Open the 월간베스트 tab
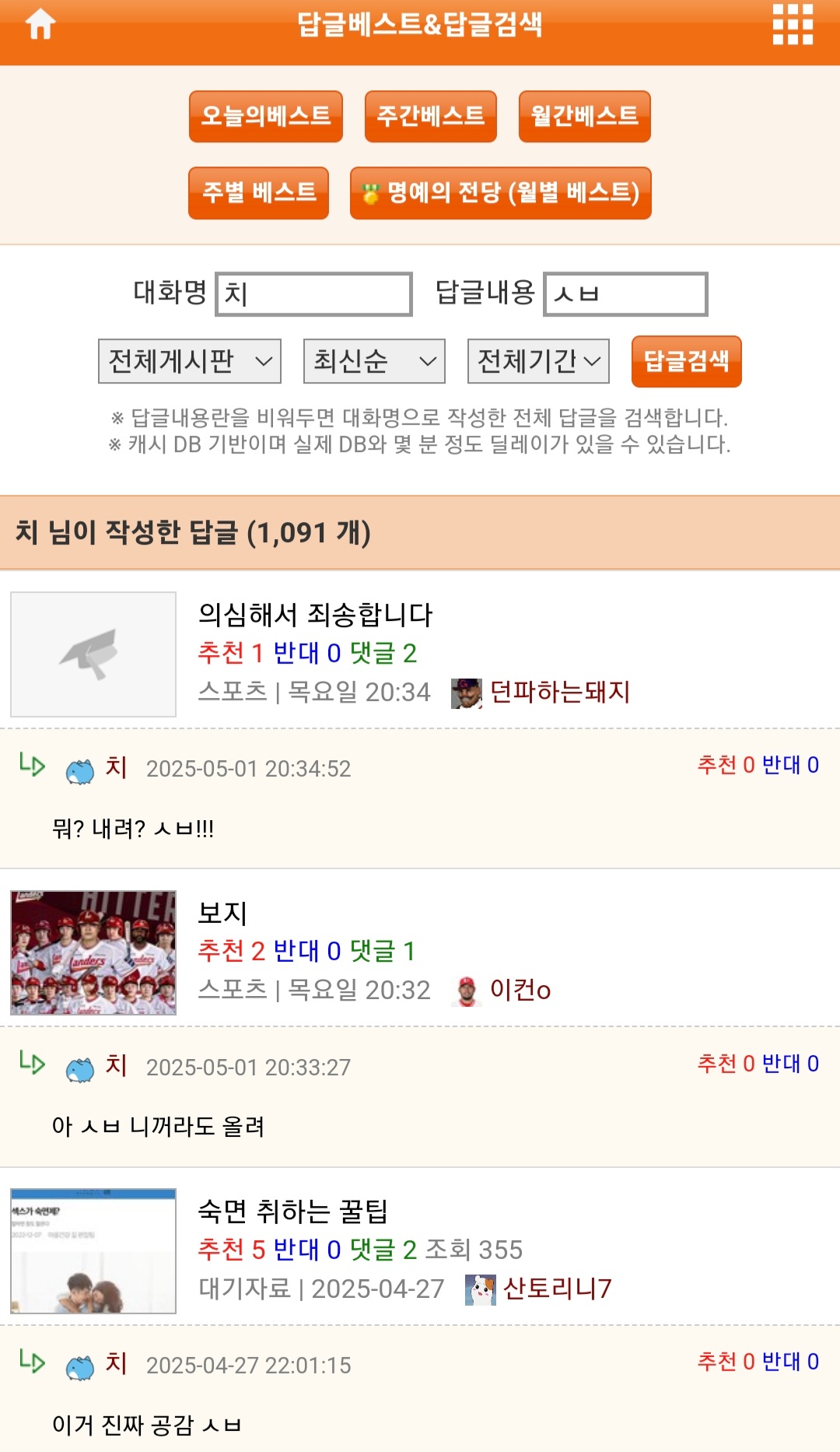 click(x=584, y=117)
